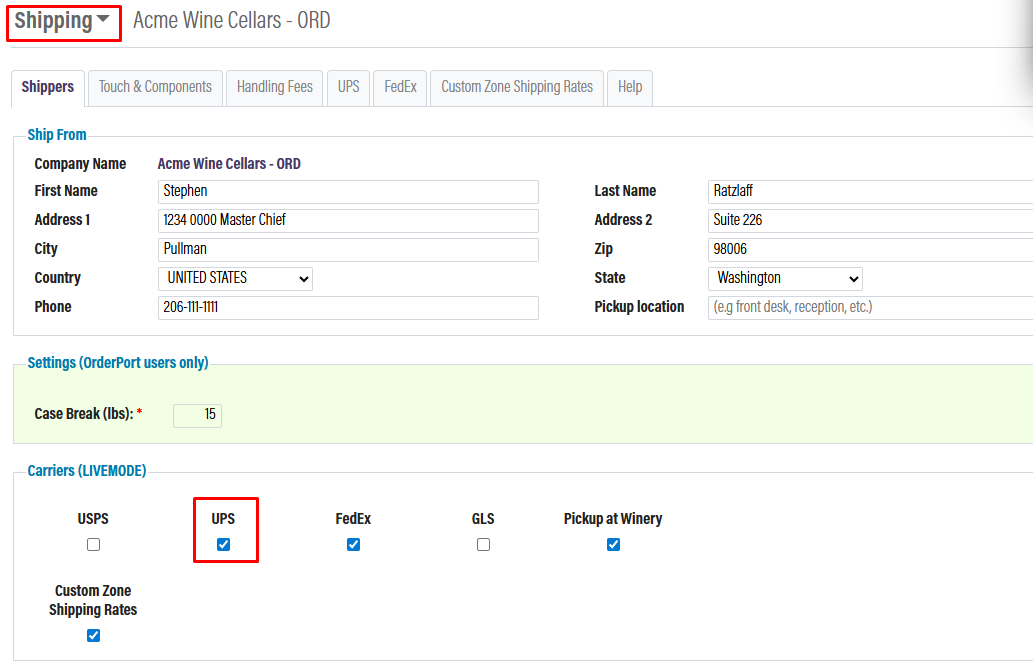
Task: Enable the GLS carrier checkbox
Action: 484,545
